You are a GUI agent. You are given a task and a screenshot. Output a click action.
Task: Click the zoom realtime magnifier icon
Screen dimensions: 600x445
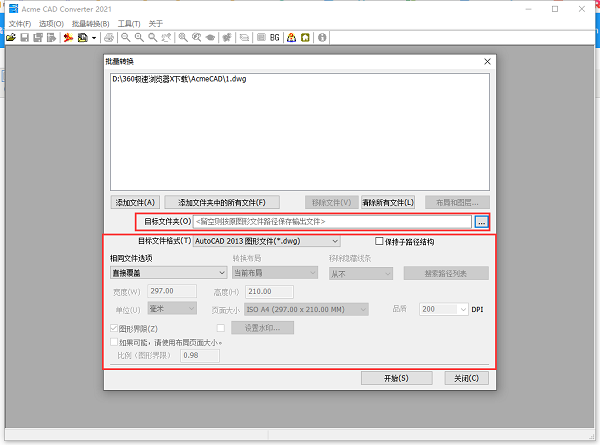(x=197, y=37)
